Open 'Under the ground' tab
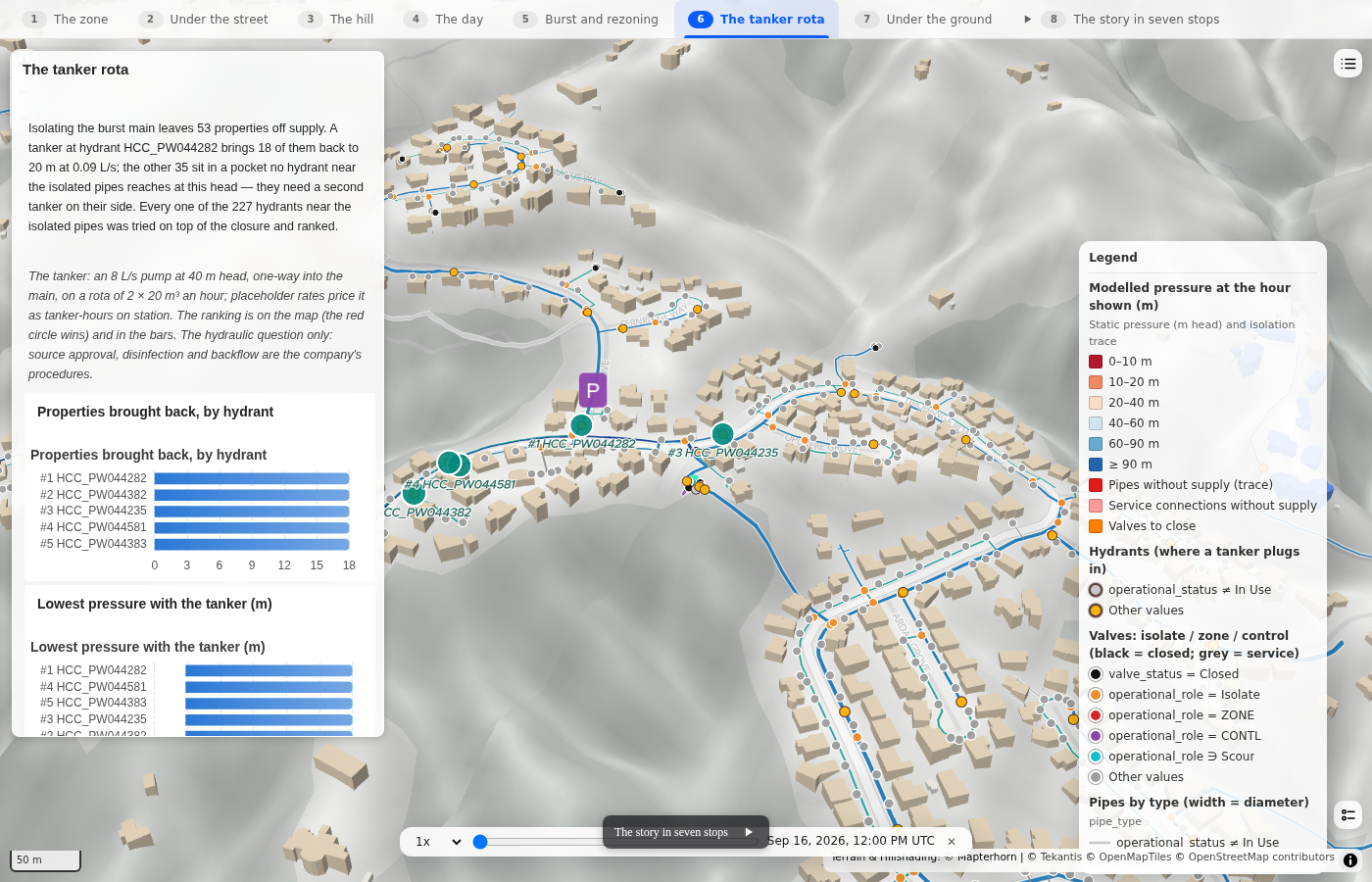 coord(925,19)
